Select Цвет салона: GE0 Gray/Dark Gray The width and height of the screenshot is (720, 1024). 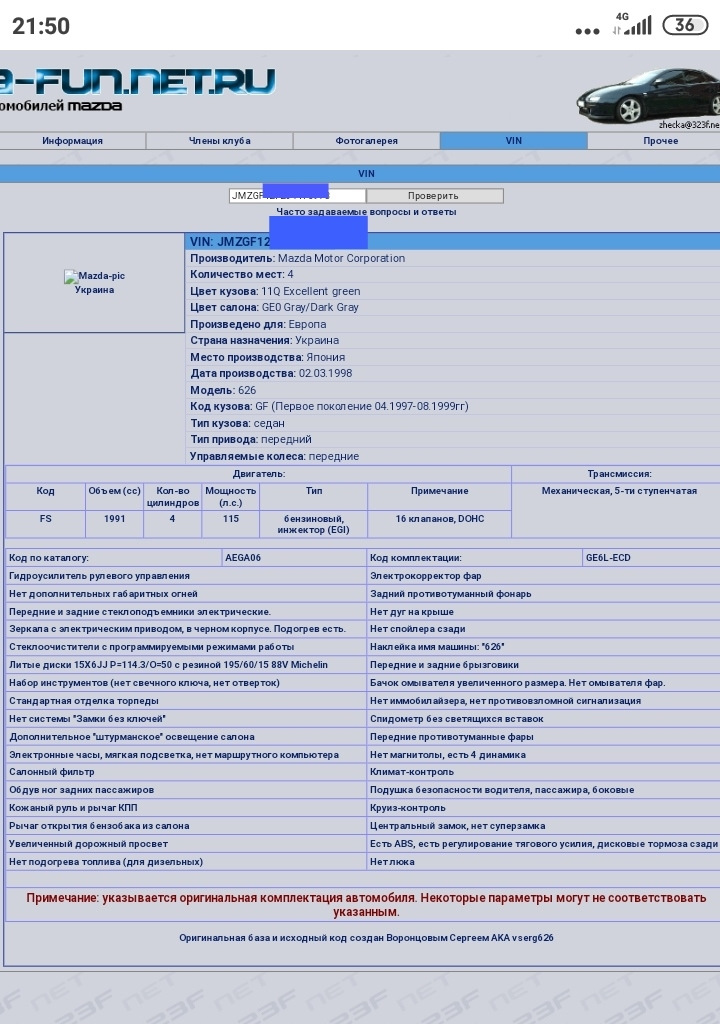(x=274, y=307)
